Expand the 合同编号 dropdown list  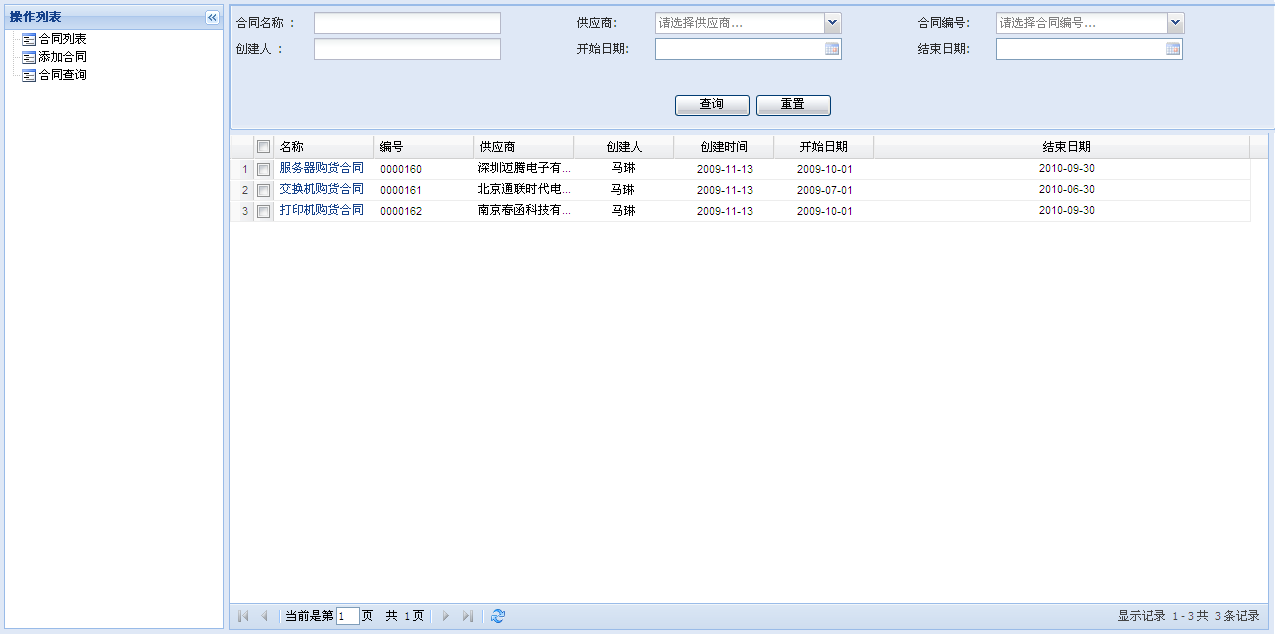click(1175, 23)
